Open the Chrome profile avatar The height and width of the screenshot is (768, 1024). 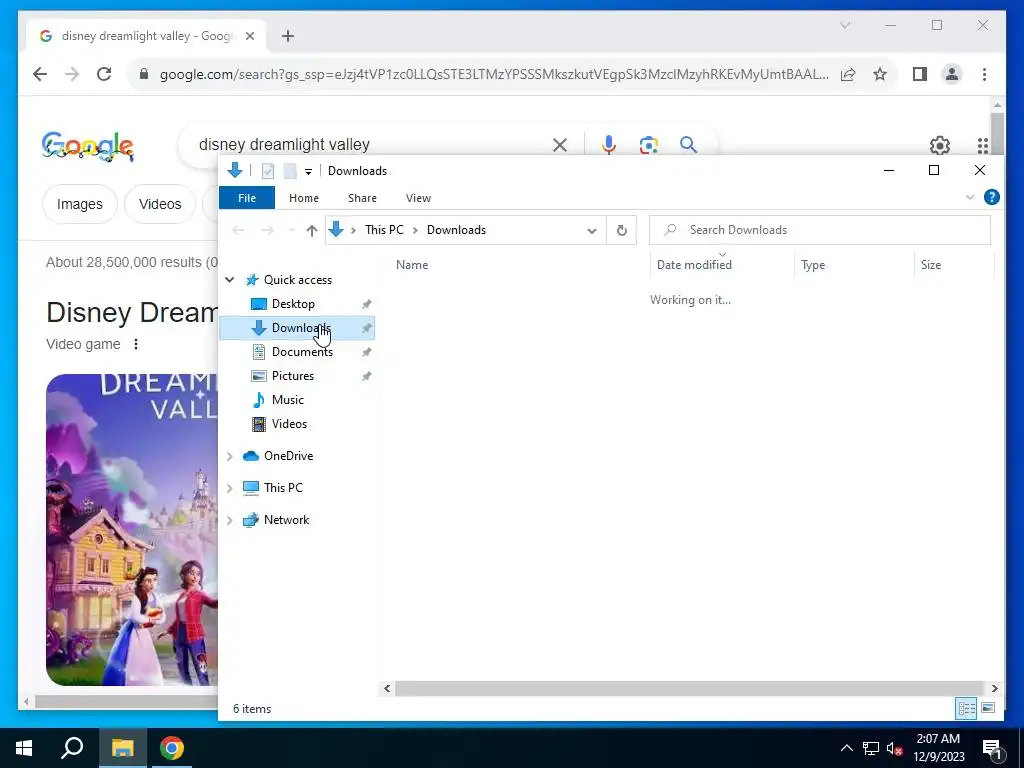[x=952, y=74]
